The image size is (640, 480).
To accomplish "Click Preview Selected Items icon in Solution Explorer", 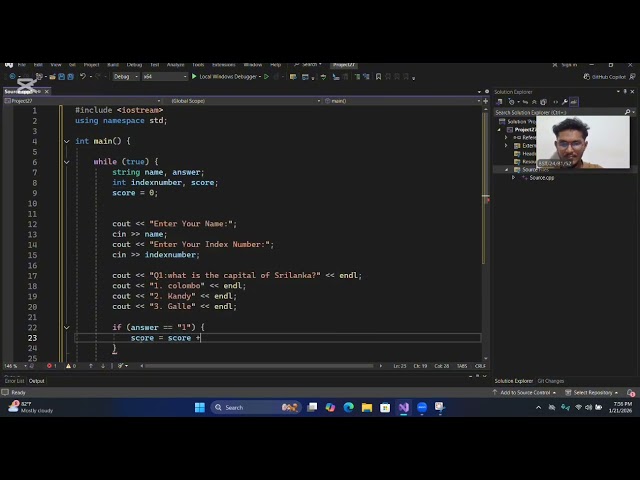I will (x=573, y=102).
